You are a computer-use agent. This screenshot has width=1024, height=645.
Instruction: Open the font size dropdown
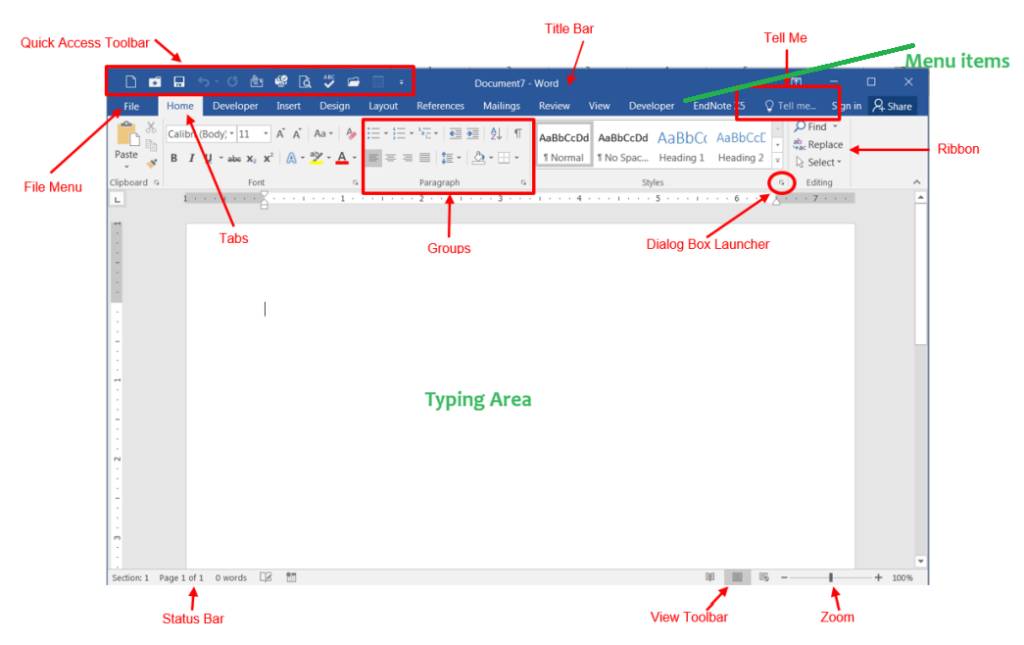tap(268, 133)
